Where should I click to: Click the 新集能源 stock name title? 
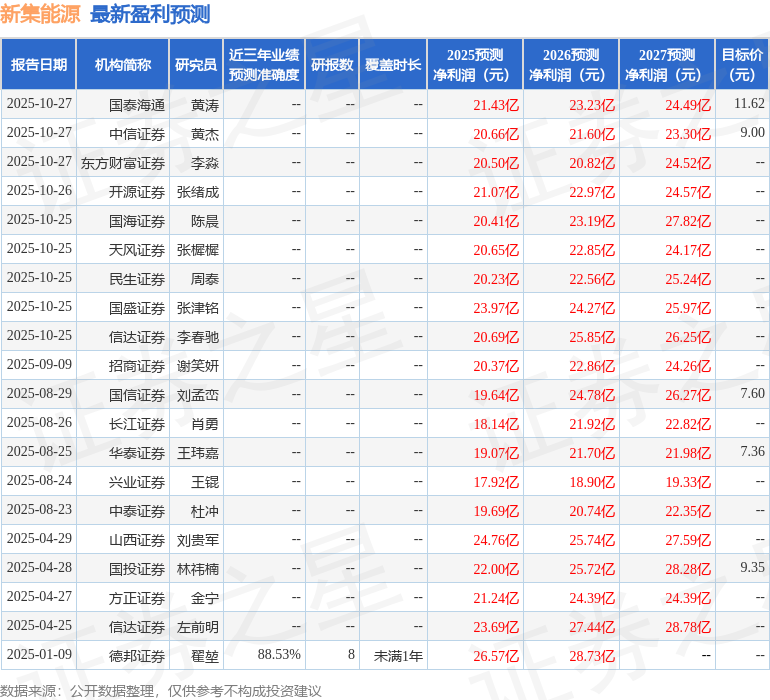pos(40,14)
